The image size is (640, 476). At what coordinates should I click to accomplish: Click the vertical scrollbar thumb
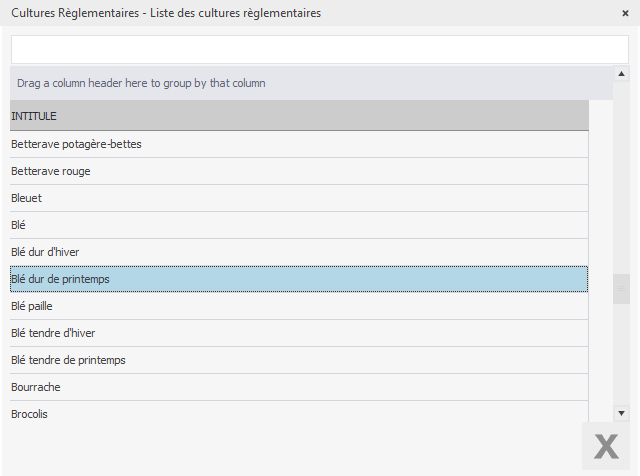pos(621,287)
